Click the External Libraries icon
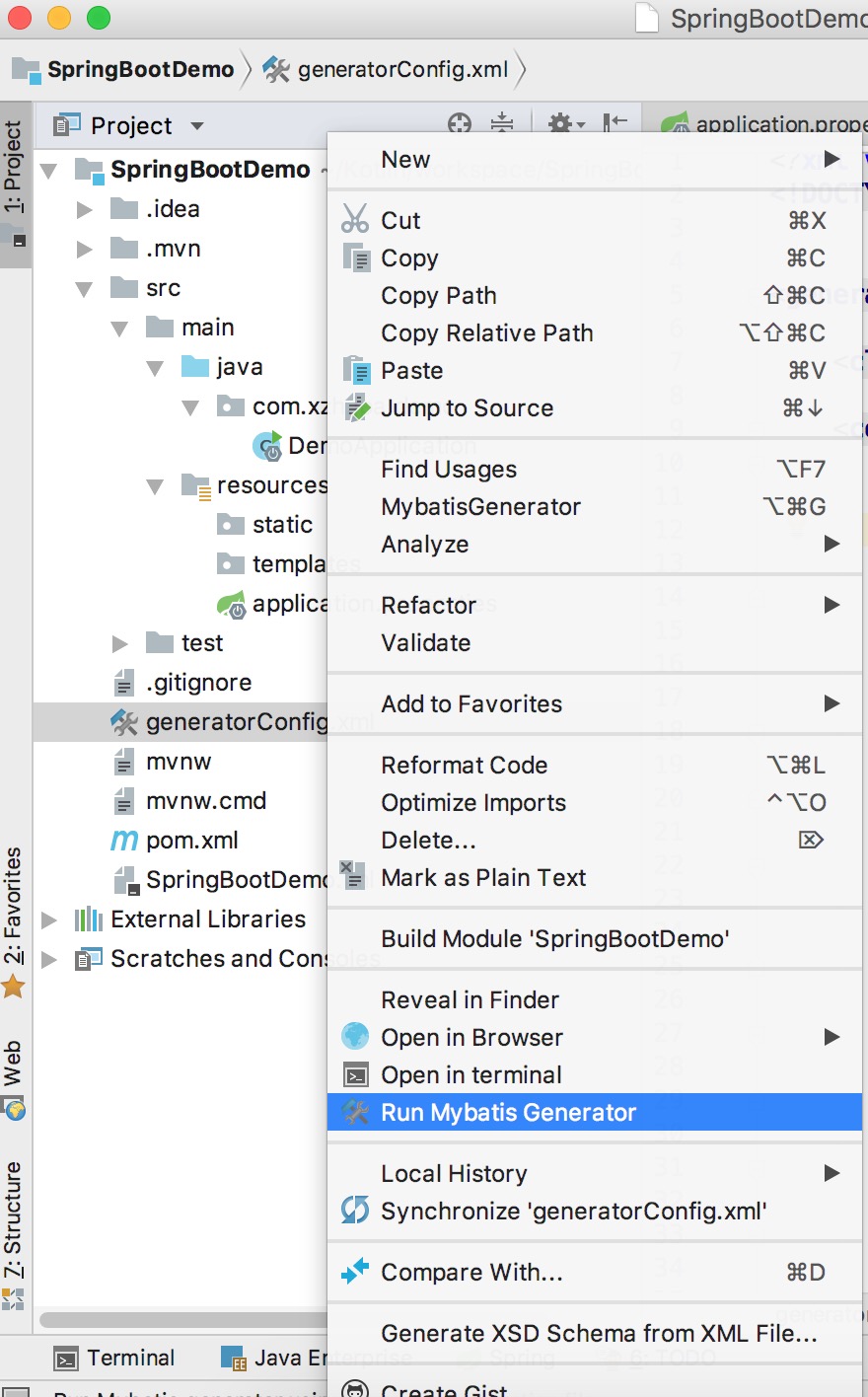Image resolution: width=868 pixels, height=1397 pixels. pos(89,919)
